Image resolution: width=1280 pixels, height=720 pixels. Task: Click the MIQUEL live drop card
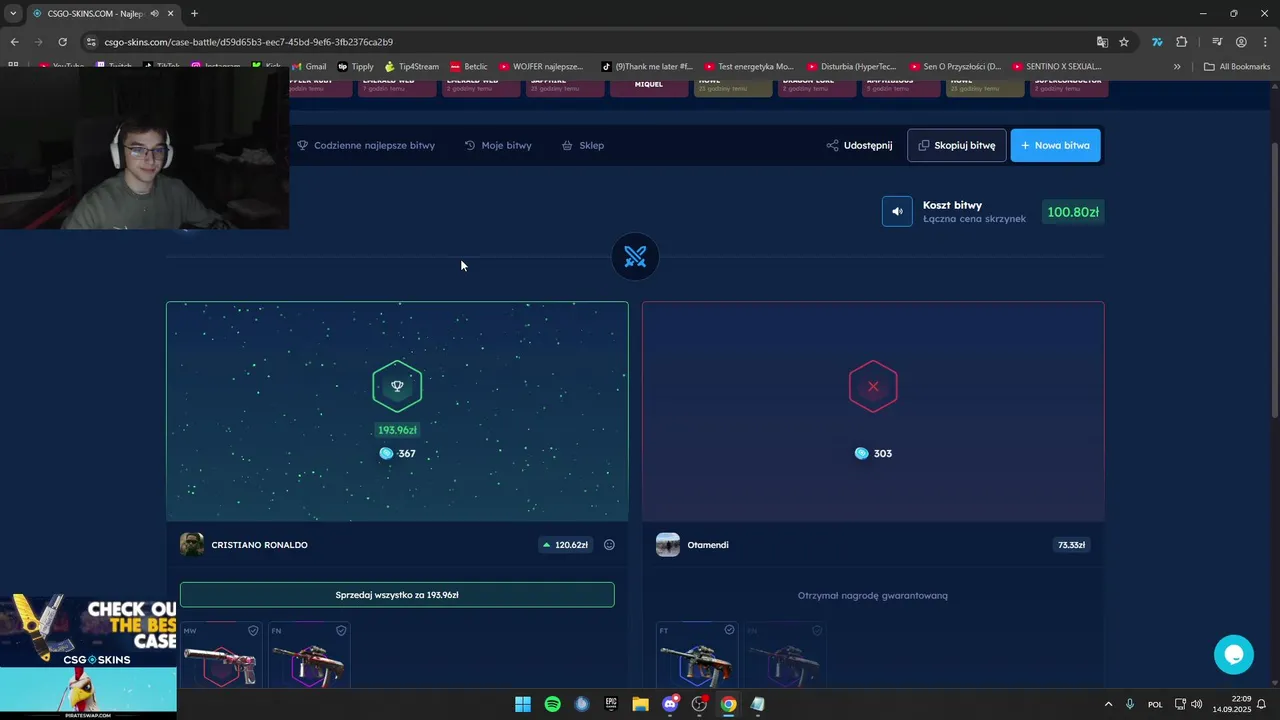tap(649, 87)
